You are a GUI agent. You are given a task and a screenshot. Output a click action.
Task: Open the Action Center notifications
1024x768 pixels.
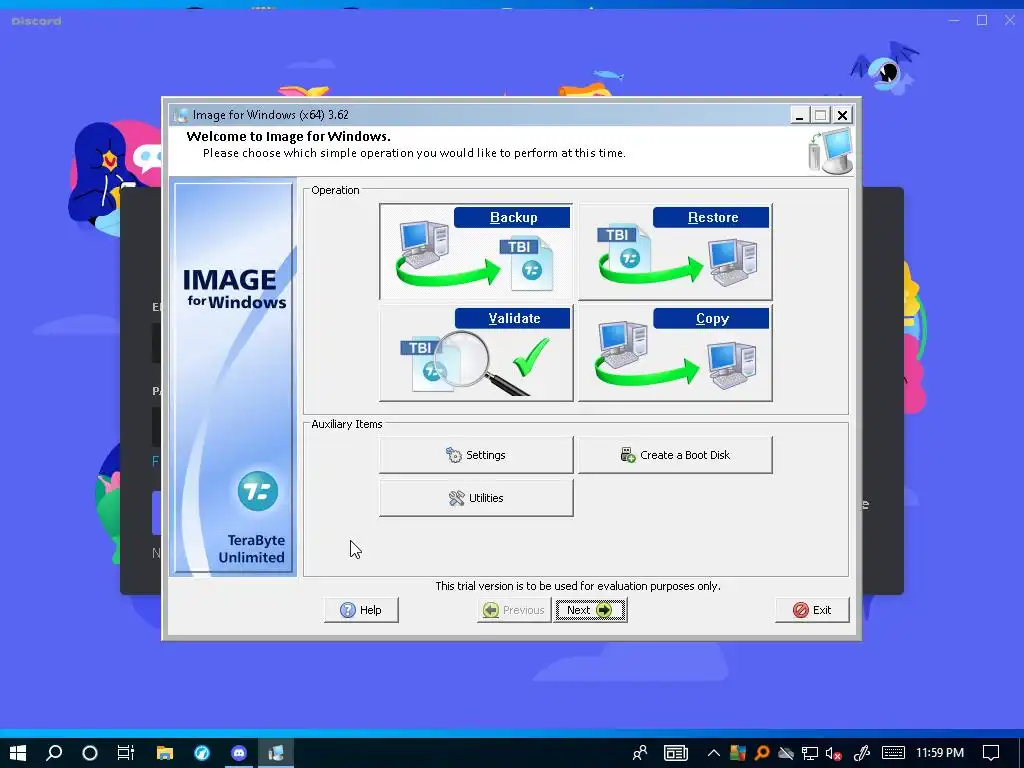(x=991, y=753)
